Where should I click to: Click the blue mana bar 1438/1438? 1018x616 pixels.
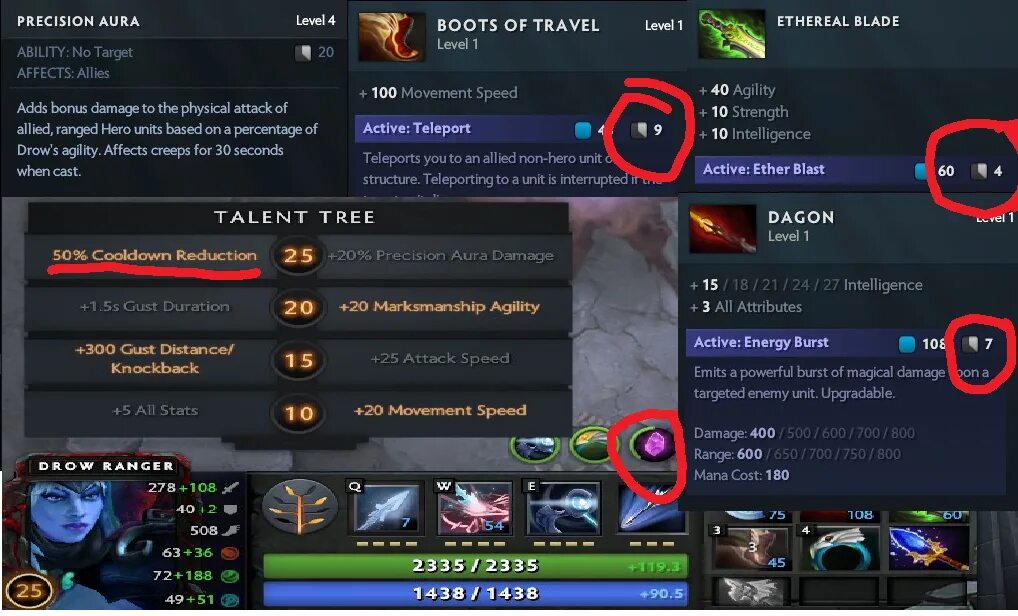[475, 593]
